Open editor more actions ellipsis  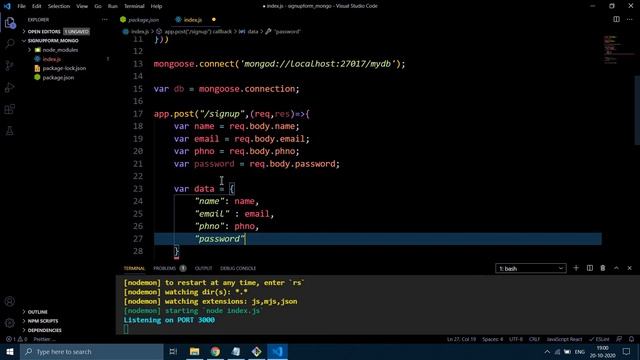pos(630,19)
